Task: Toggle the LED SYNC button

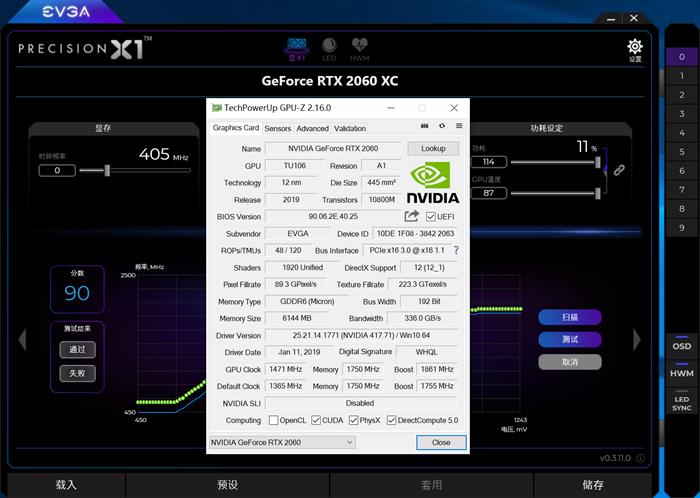Action: tap(682, 402)
